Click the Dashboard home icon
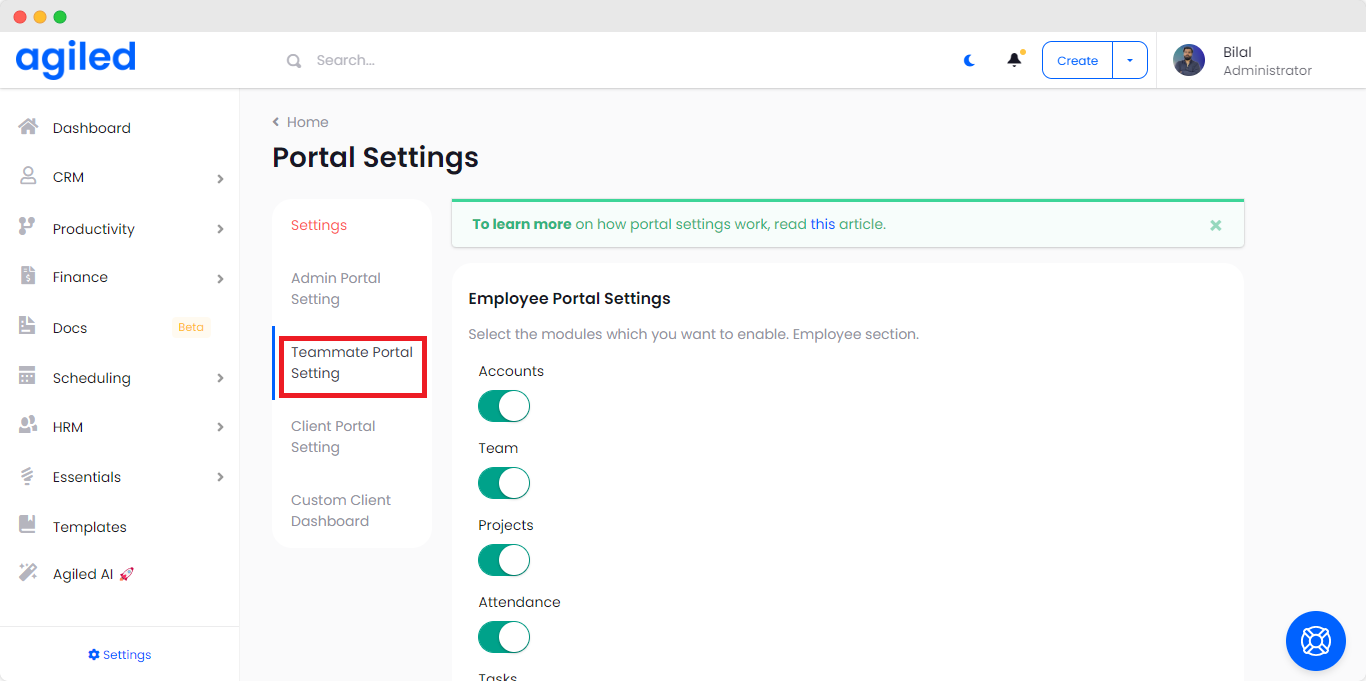The image size is (1366, 681). coord(28,127)
